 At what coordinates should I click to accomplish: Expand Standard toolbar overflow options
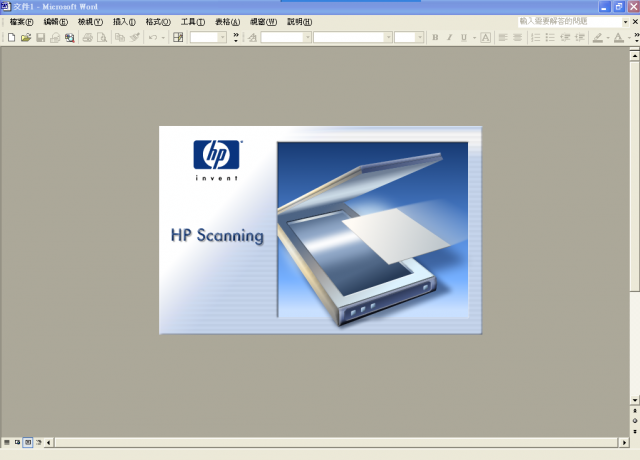(236, 38)
